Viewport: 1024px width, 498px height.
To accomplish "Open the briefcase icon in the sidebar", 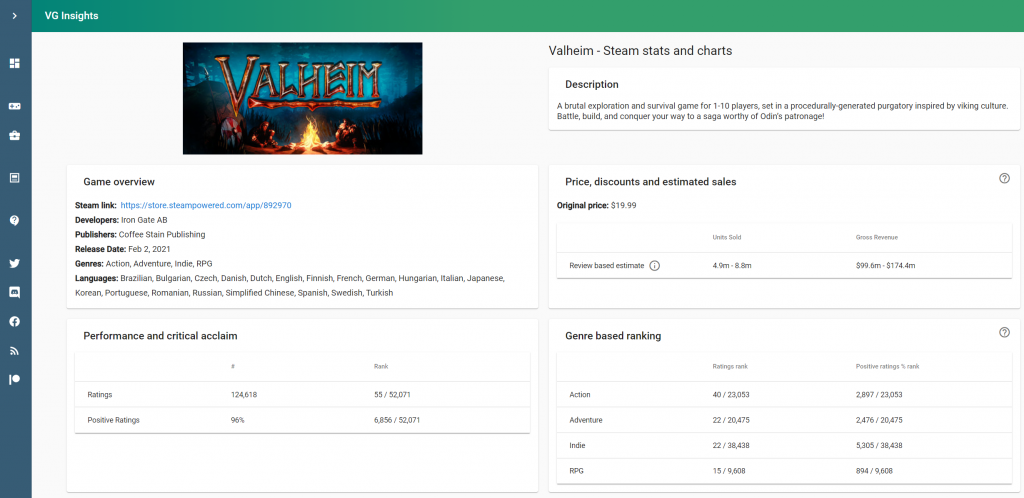I will 14,136.
